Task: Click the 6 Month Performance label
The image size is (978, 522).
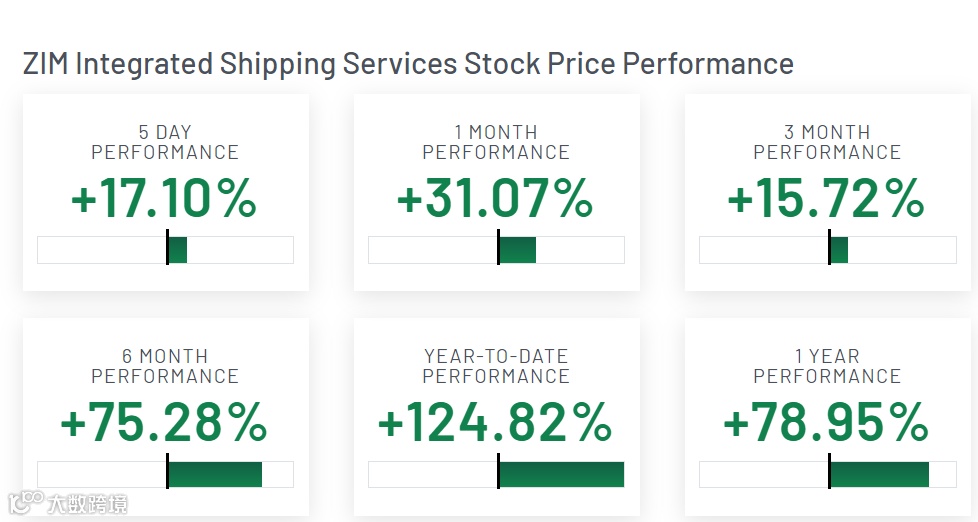Action: point(165,366)
